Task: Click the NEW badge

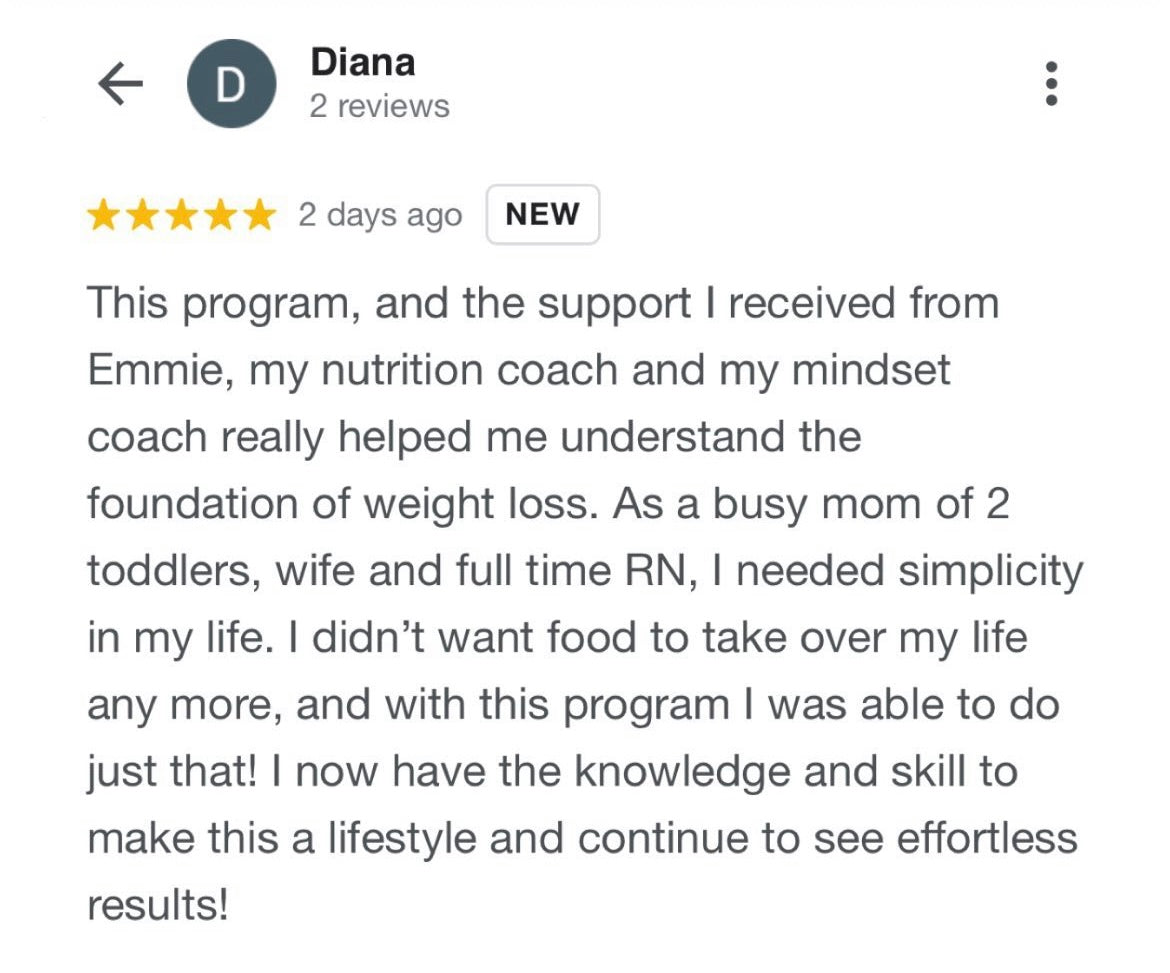Action: [x=542, y=215]
